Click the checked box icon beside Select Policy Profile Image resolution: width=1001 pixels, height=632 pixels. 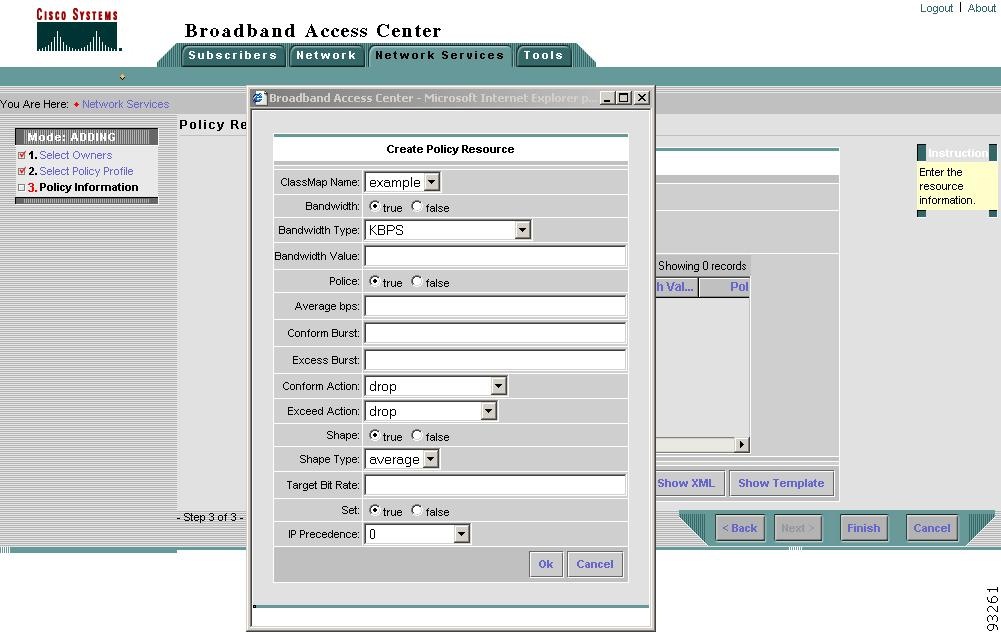click(22, 171)
